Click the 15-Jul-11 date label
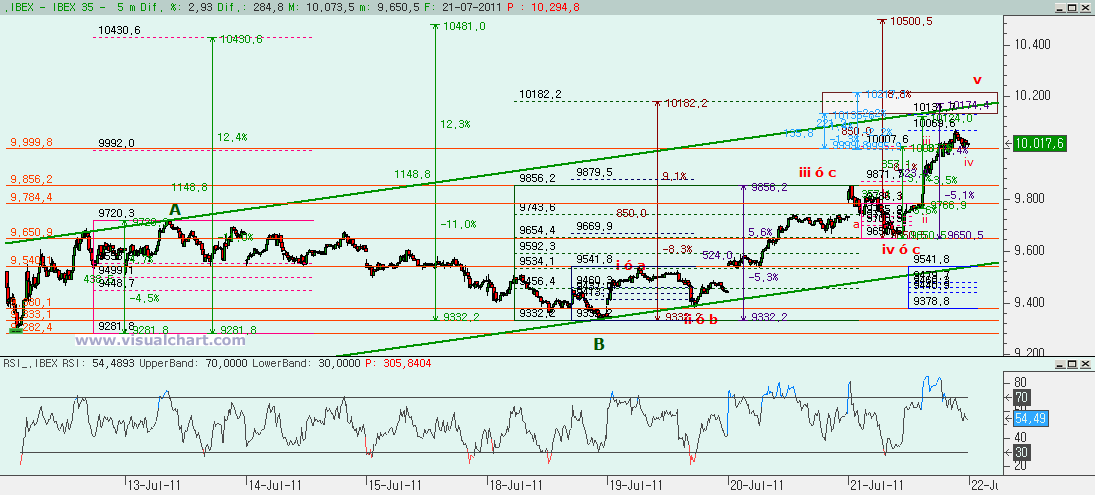Viewport: 1095px width, 495px height. click(396, 484)
